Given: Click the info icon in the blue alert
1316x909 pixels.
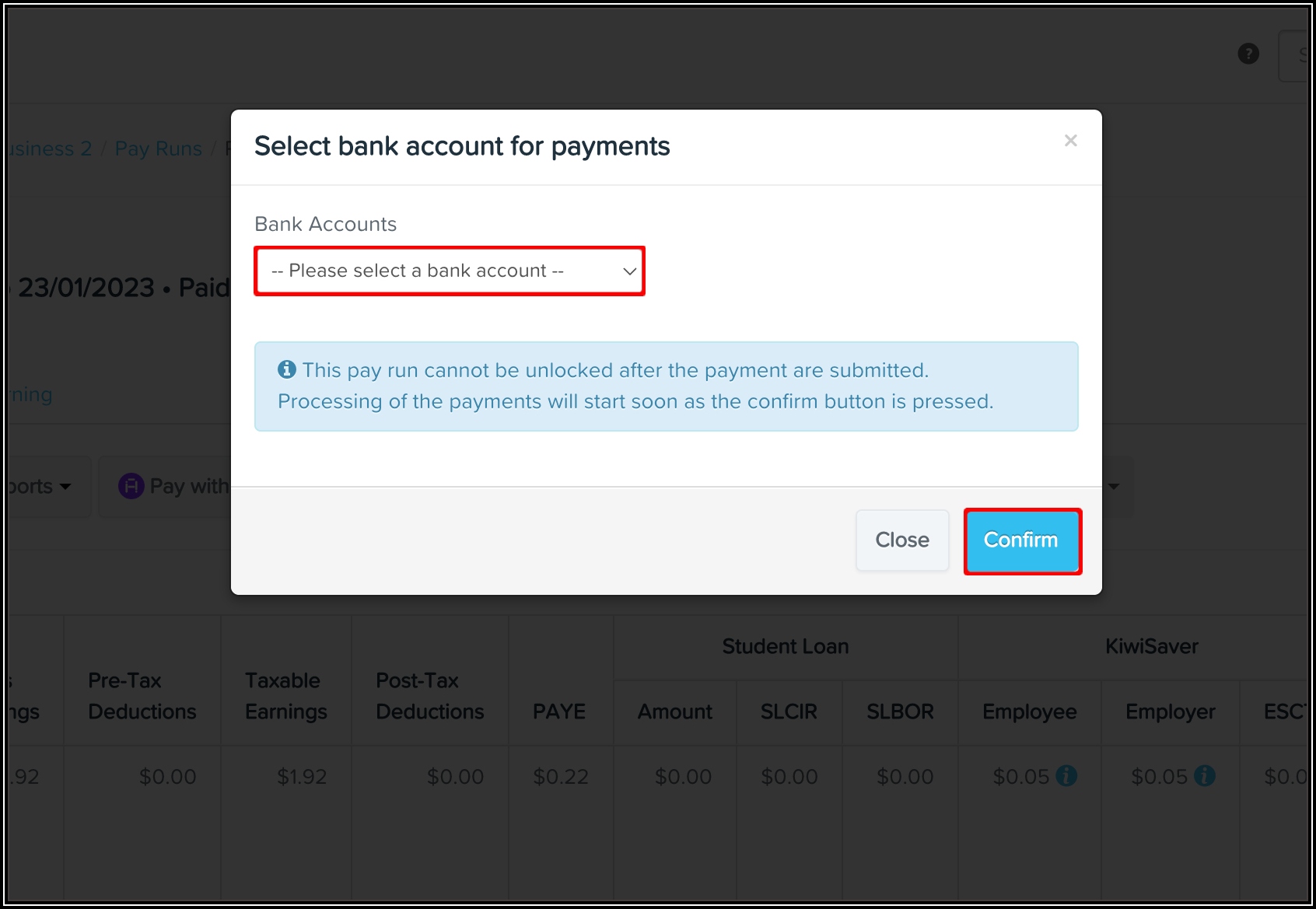Looking at the screenshot, I should (x=287, y=369).
